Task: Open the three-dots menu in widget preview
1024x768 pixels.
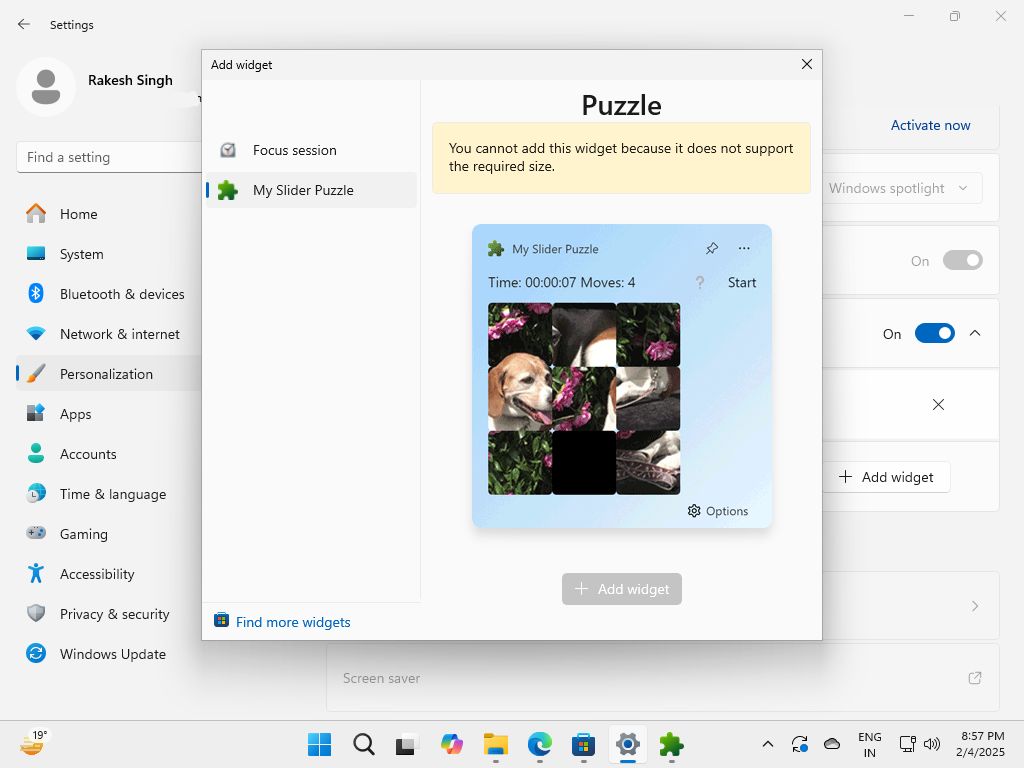Action: point(744,249)
